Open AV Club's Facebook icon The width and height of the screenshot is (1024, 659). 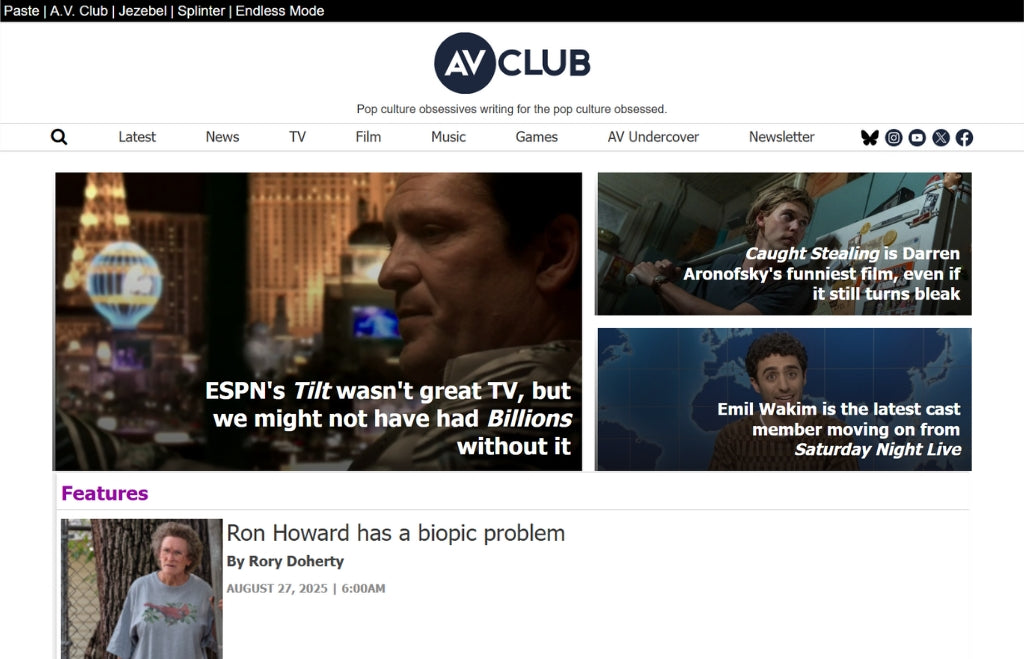coord(964,138)
